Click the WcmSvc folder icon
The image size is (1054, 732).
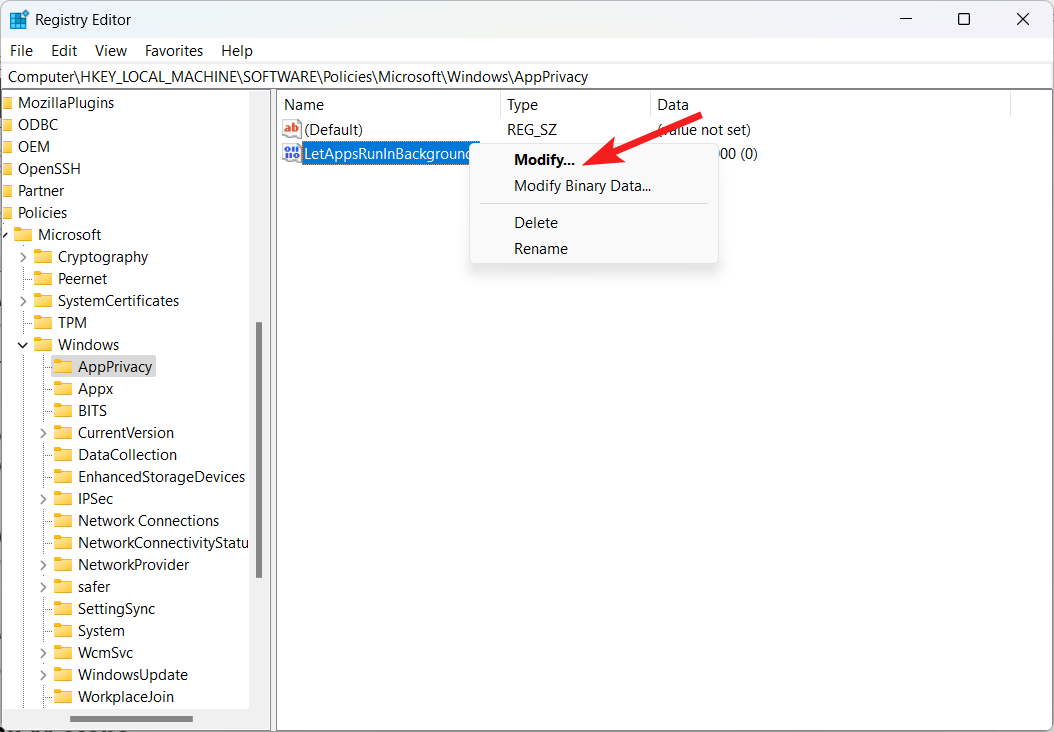63,653
